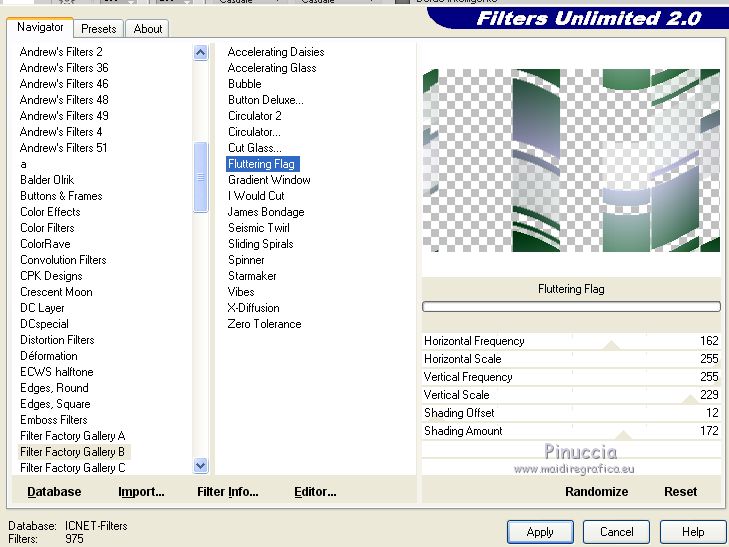This screenshot has height=547, width=729.
Task: Choose Gradient Window filter
Action: (x=269, y=180)
